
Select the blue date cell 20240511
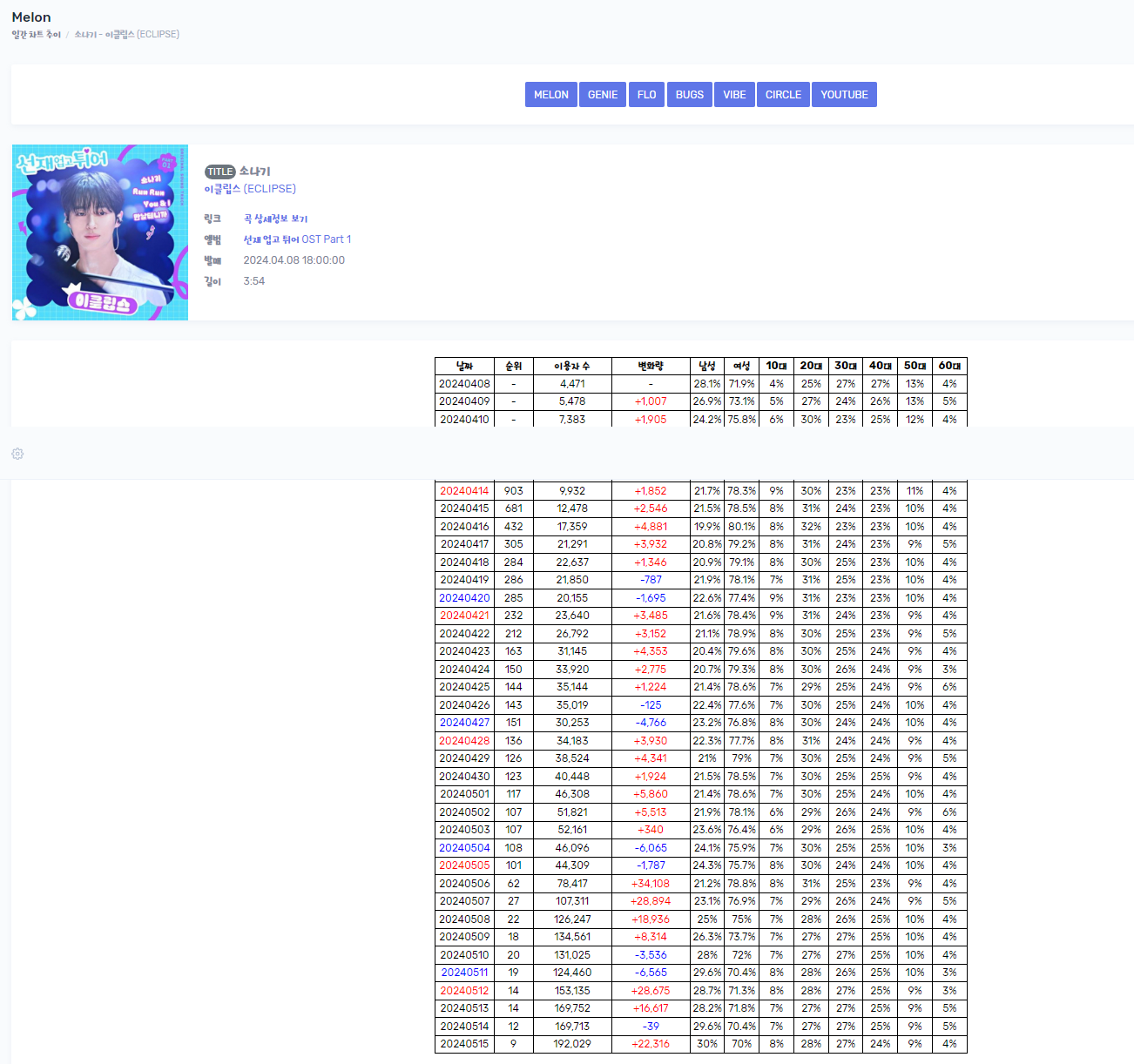[464, 973]
